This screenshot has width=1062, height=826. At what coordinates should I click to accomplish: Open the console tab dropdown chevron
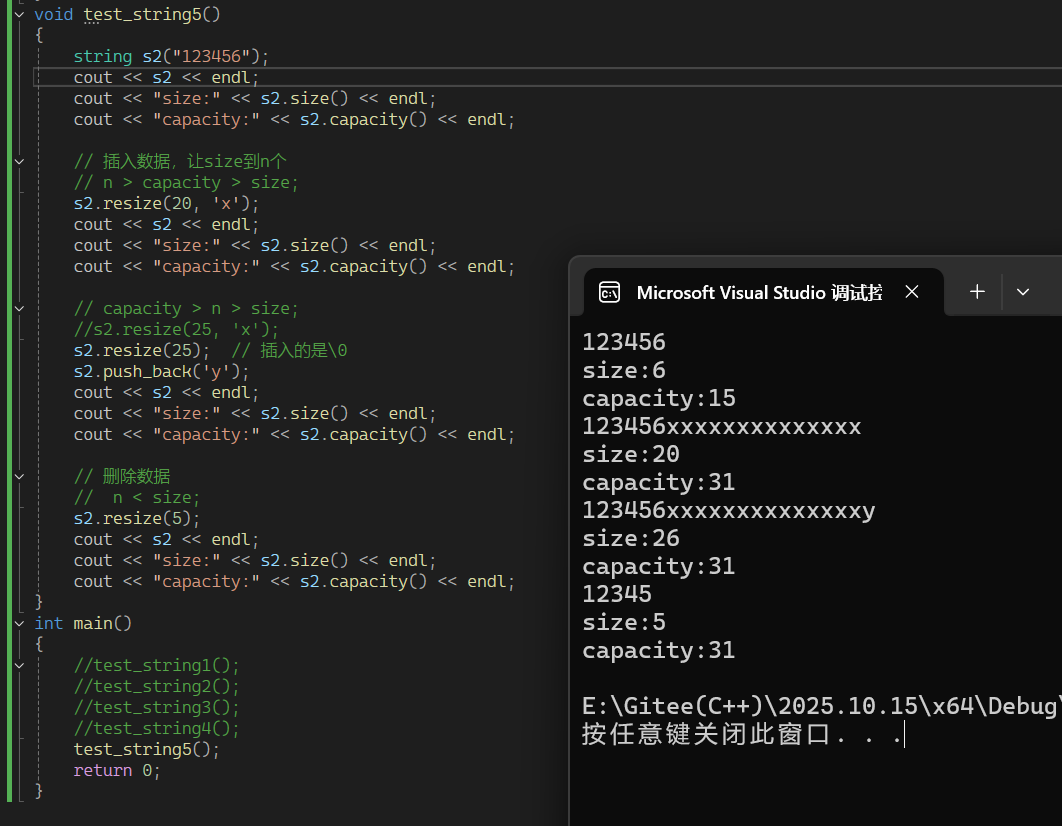(x=1023, y=292)
